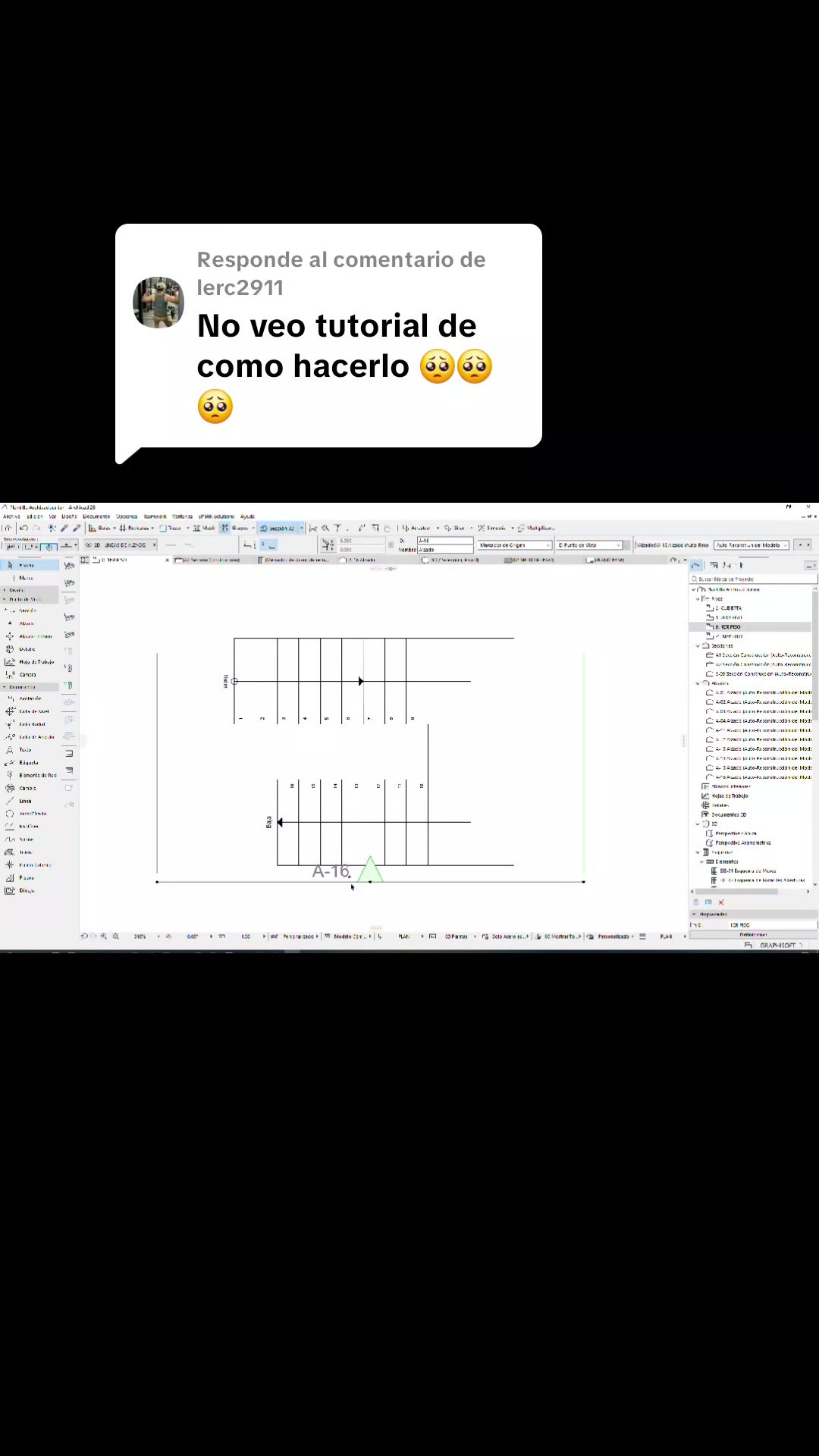Click the Pick Up Parameters eyedropper
The width and height of the screenshot is (819, 1456).
pos(65,528)
